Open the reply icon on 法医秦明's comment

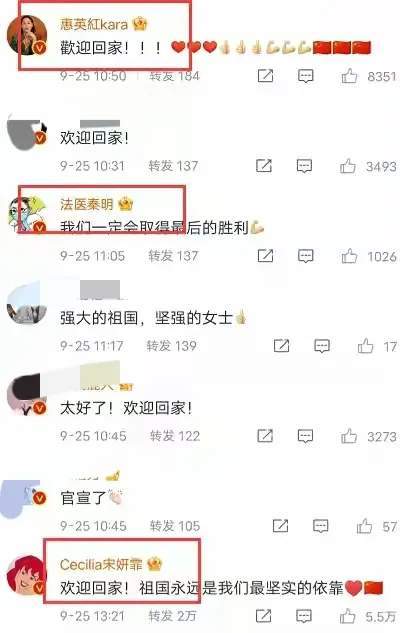click(x=306, y=256)
